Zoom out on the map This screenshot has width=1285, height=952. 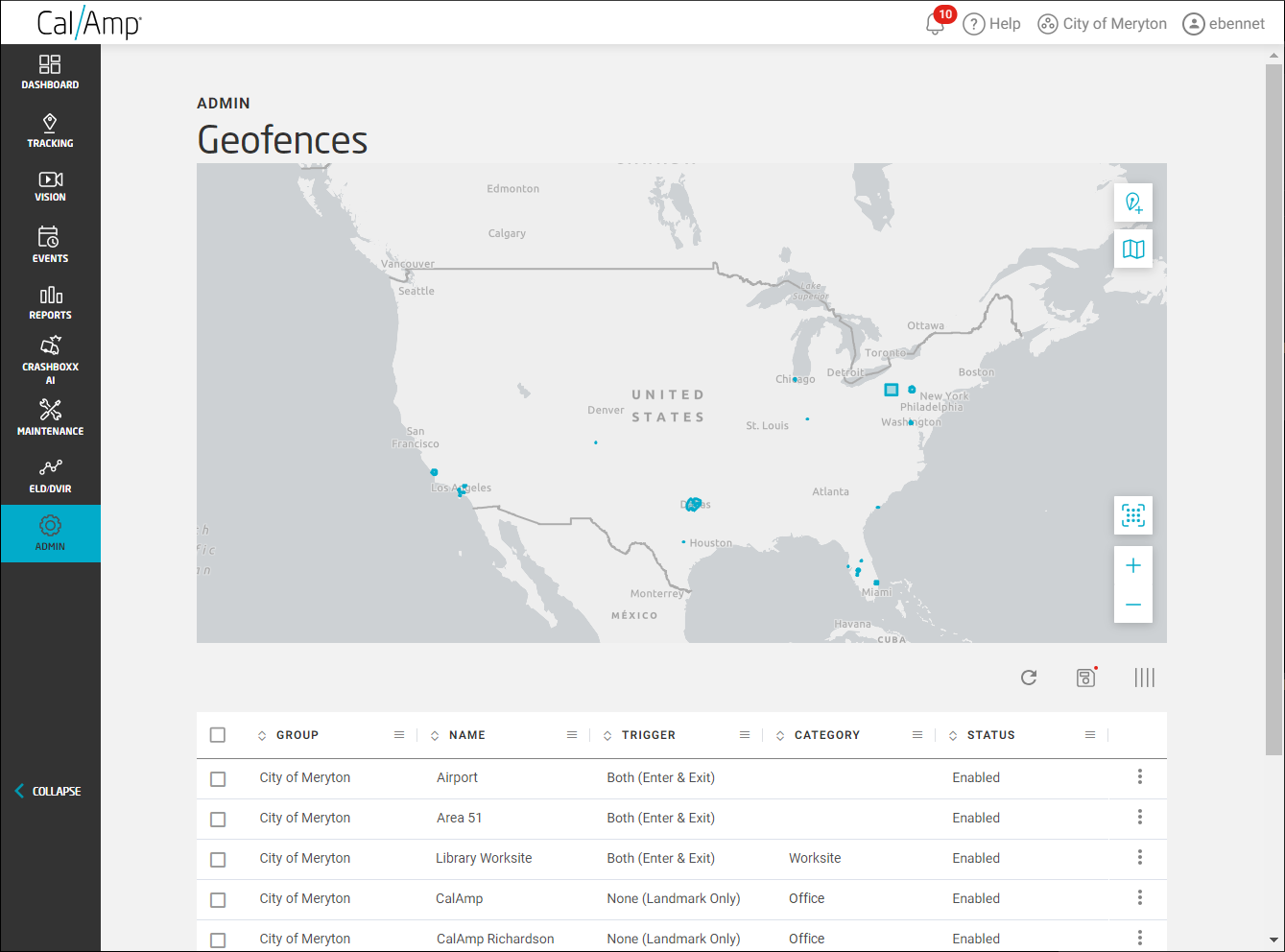point(1133,605)
